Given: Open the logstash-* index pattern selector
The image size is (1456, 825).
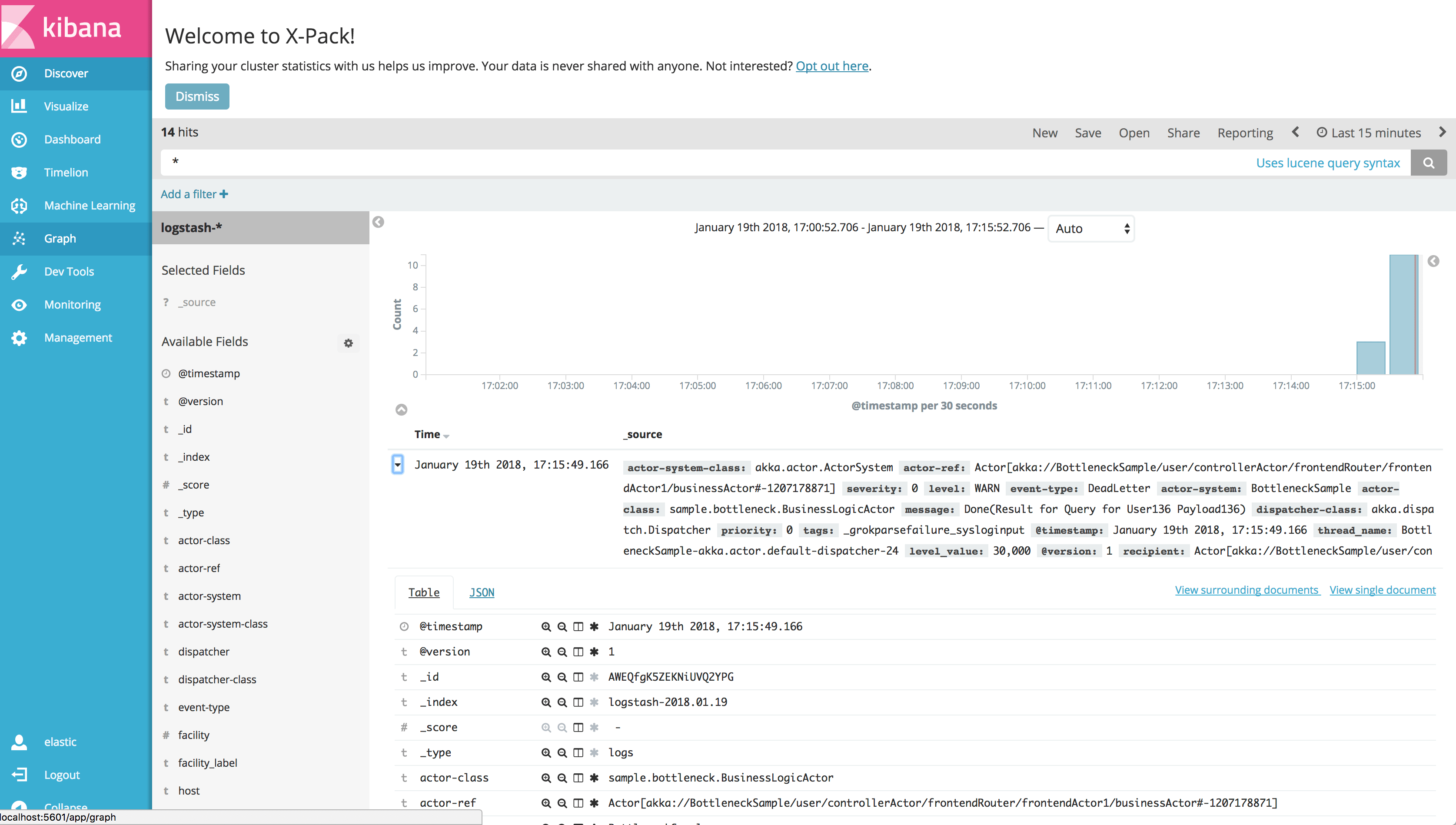Looking at the screenshot, I should [261, 228].
